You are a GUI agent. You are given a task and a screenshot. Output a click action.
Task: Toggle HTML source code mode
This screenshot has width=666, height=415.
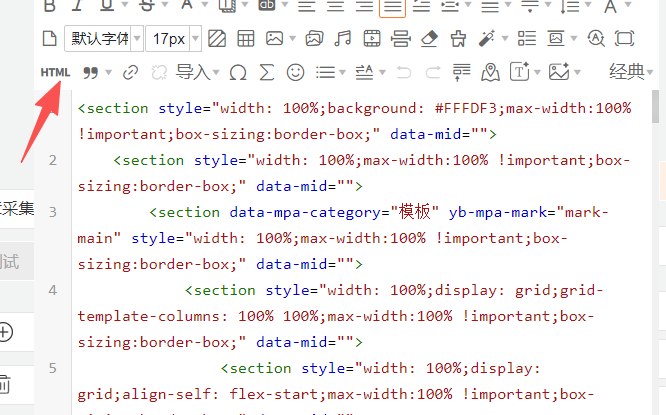point(56,72)
